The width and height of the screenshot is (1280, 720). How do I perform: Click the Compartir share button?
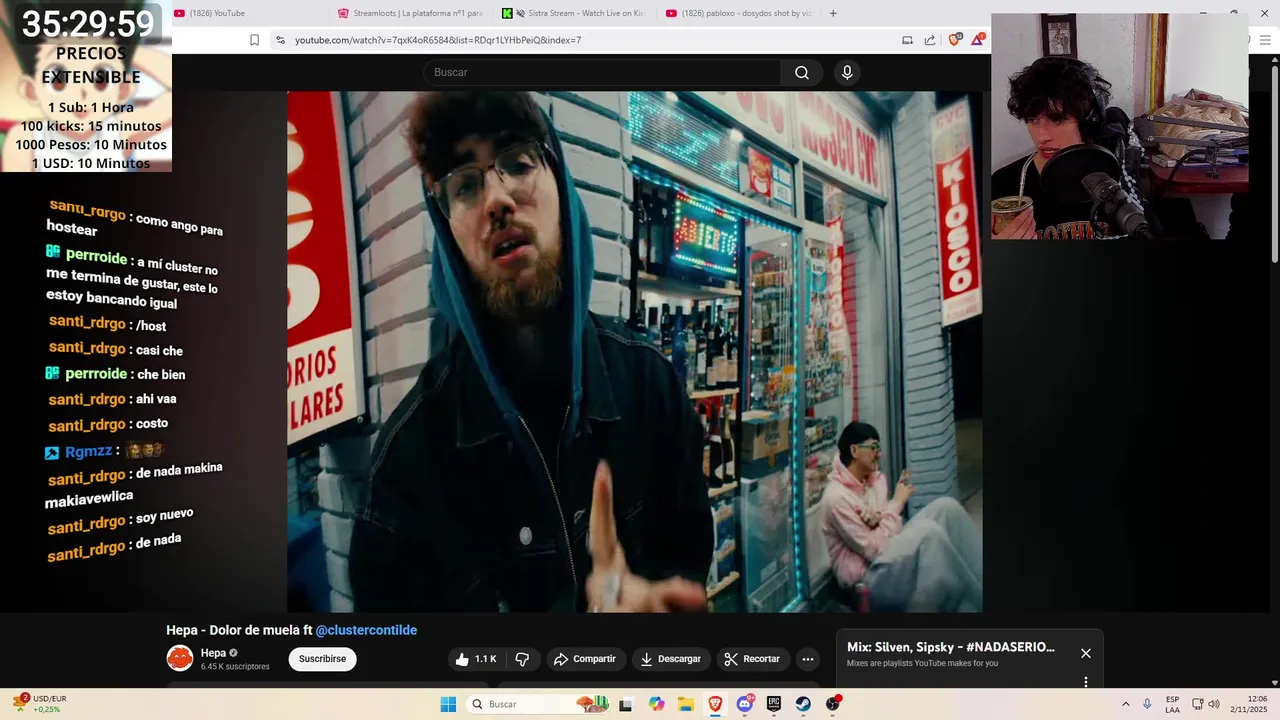coord(584,659)
